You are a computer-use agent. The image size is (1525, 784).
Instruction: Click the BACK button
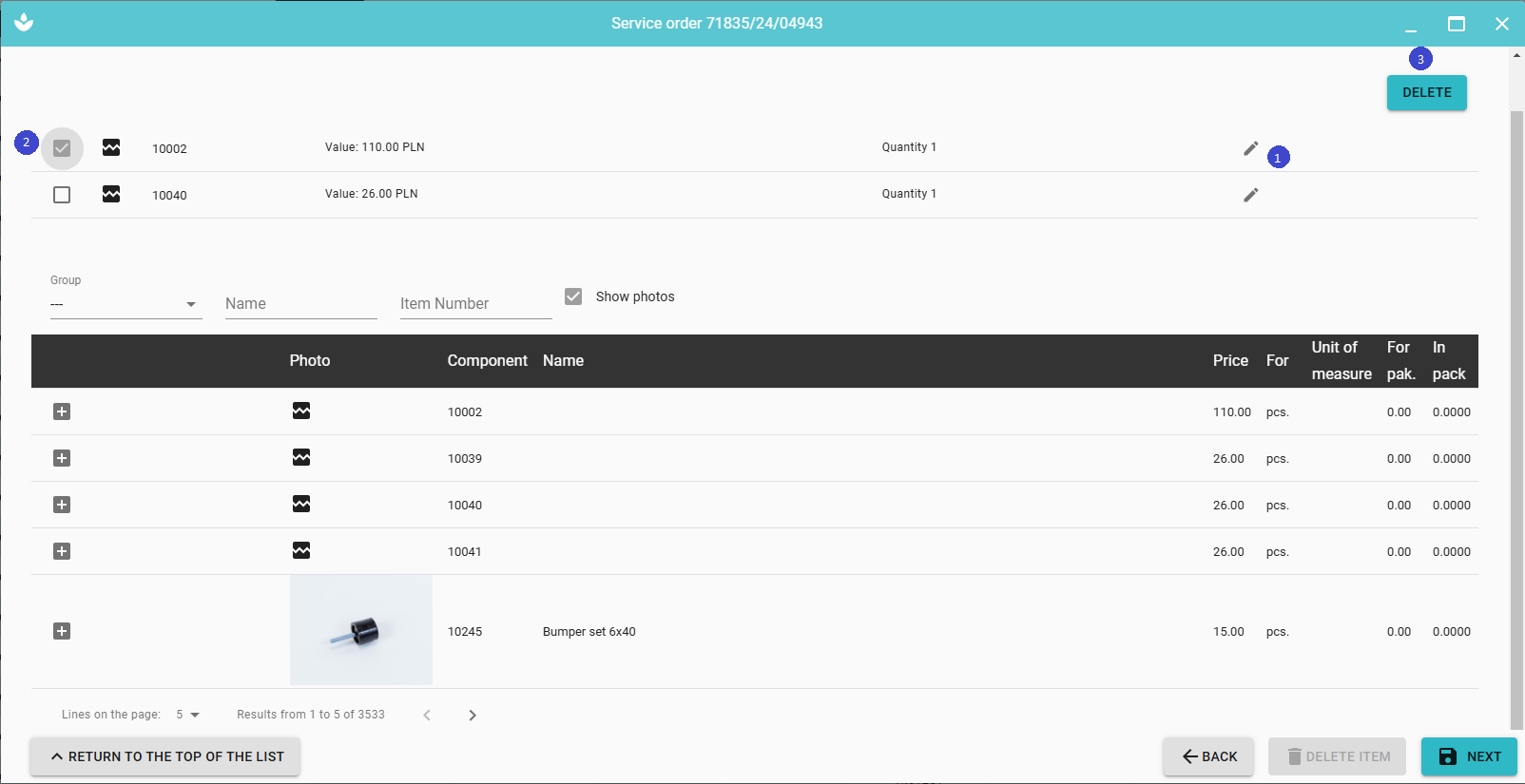(x=1208, y=756)
